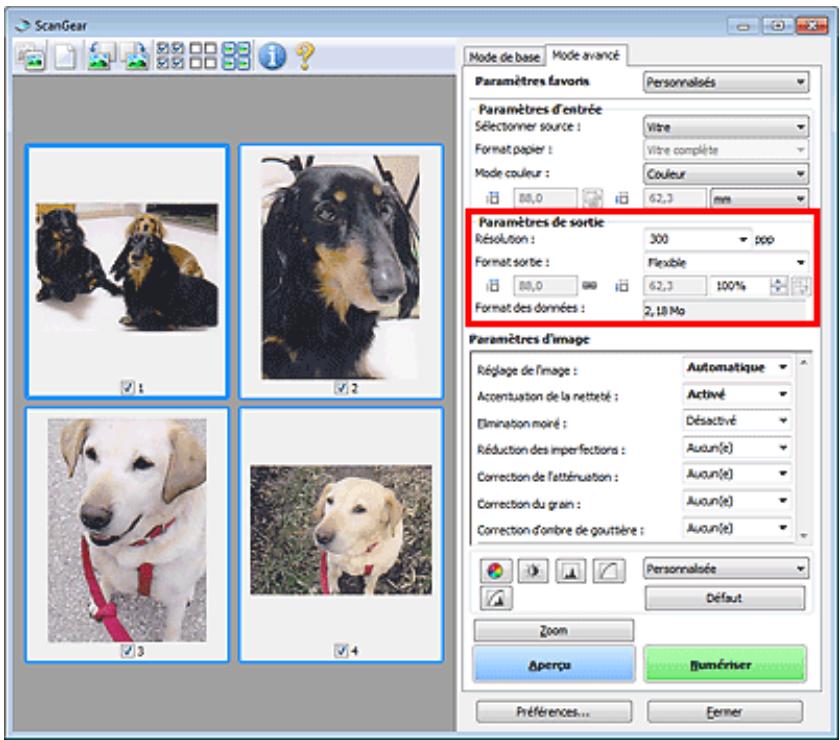Select the black dog close-up thumbnail
The width and height of the screenshot is (840, 740).
click(x=341, y=260)
